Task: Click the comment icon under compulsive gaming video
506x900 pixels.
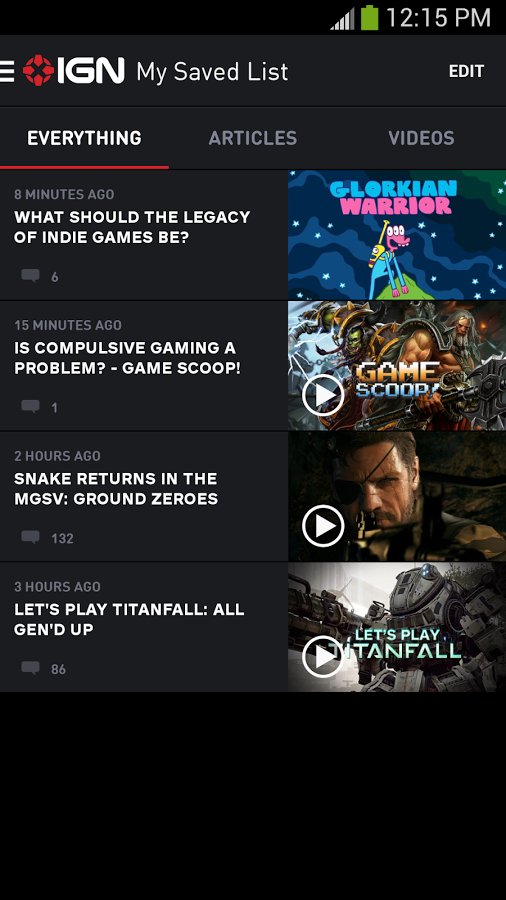Action: (x=30, y=406)
